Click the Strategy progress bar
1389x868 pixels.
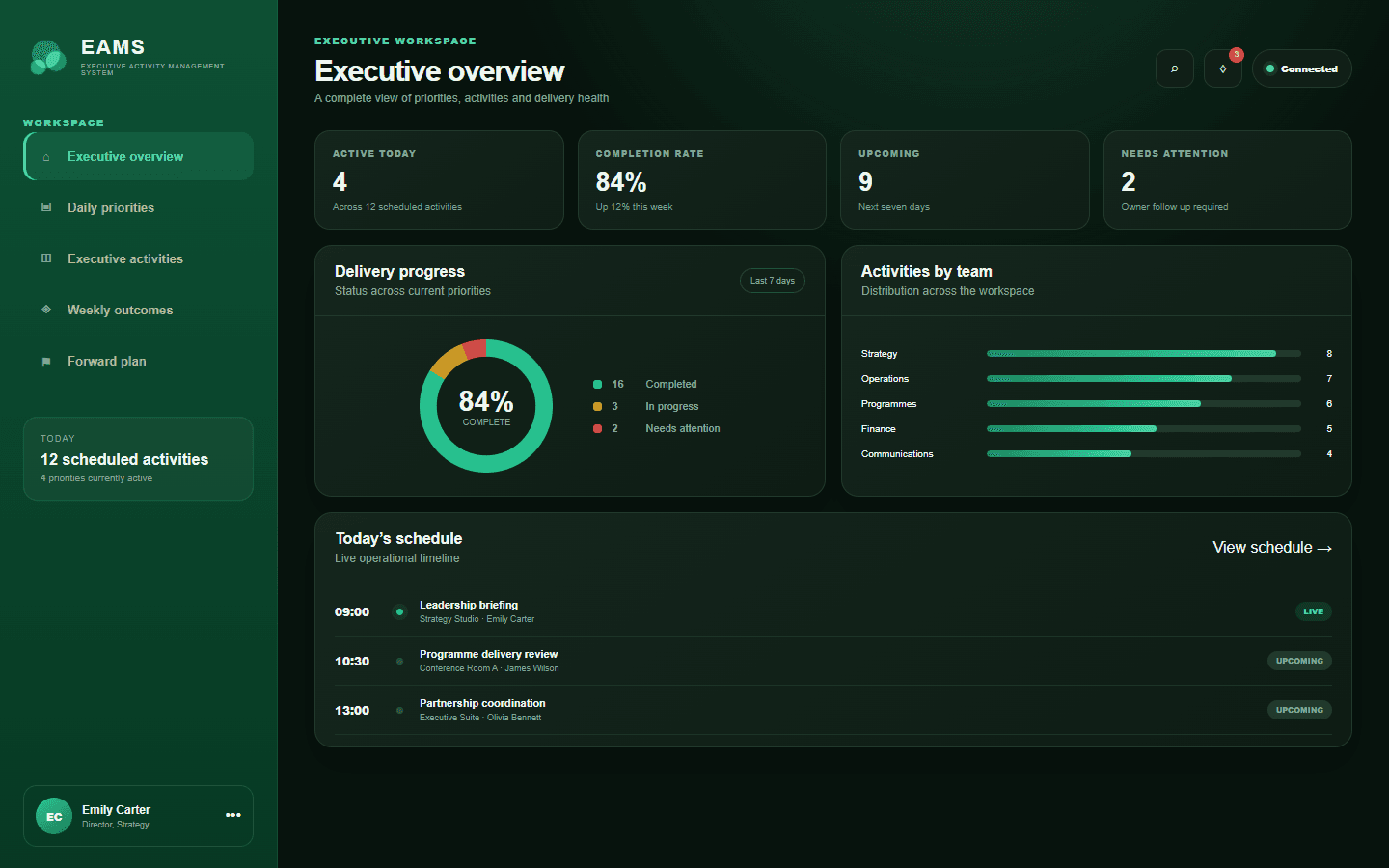tap(1144, 354)
